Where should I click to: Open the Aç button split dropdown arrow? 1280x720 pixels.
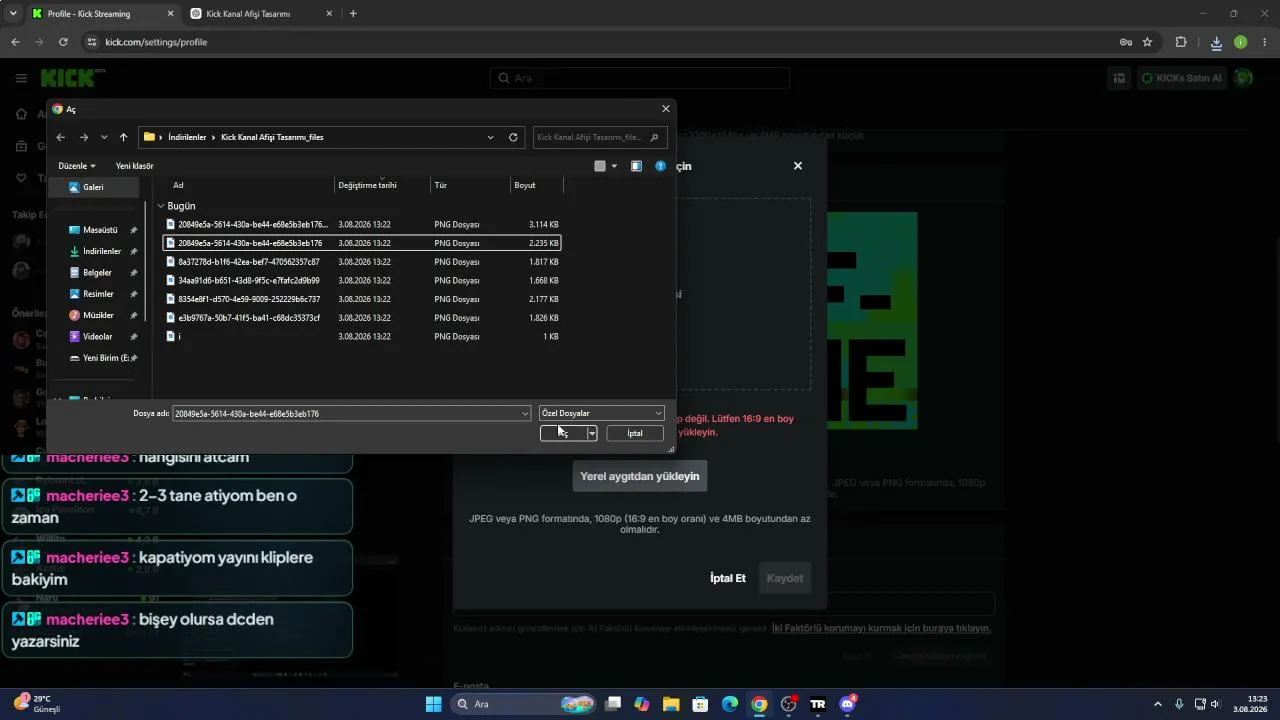(x=592, y=433)
